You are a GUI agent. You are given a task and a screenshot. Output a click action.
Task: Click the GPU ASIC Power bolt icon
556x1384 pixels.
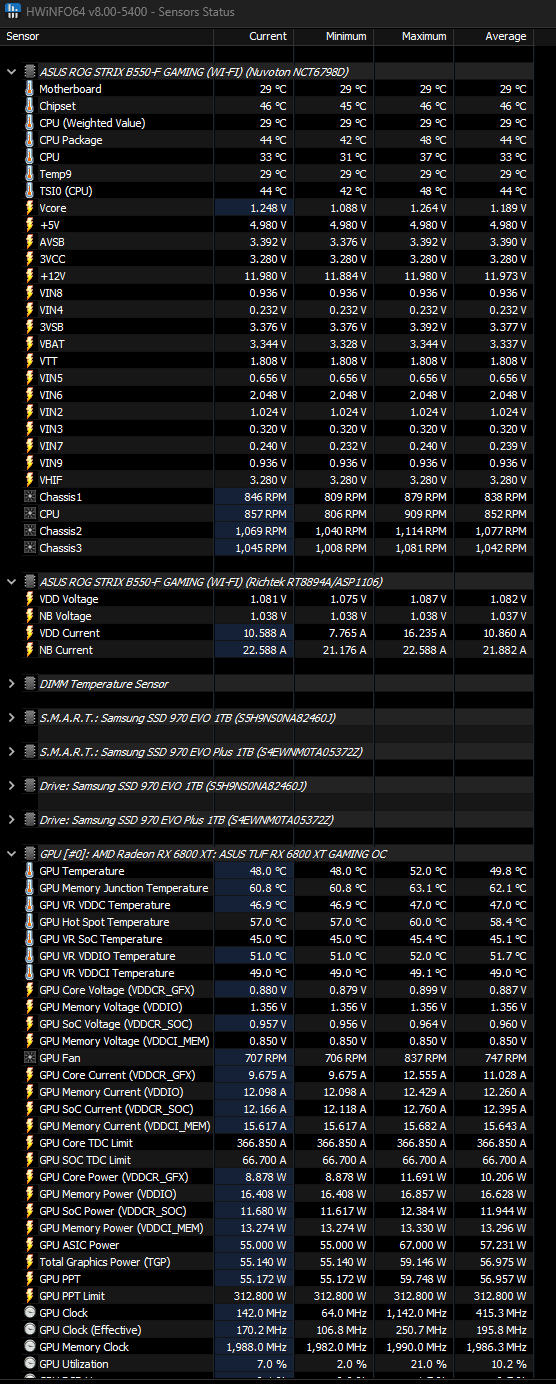(x=29, y=1245)
